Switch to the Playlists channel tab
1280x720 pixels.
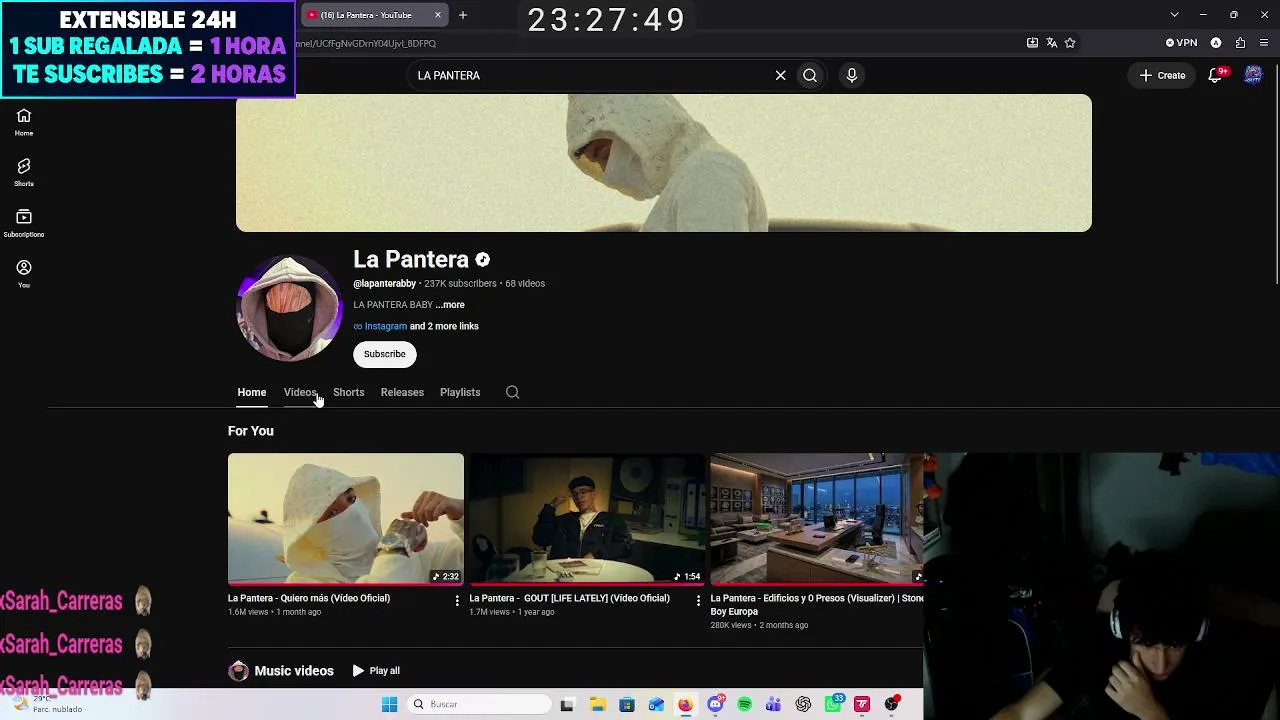460,392
